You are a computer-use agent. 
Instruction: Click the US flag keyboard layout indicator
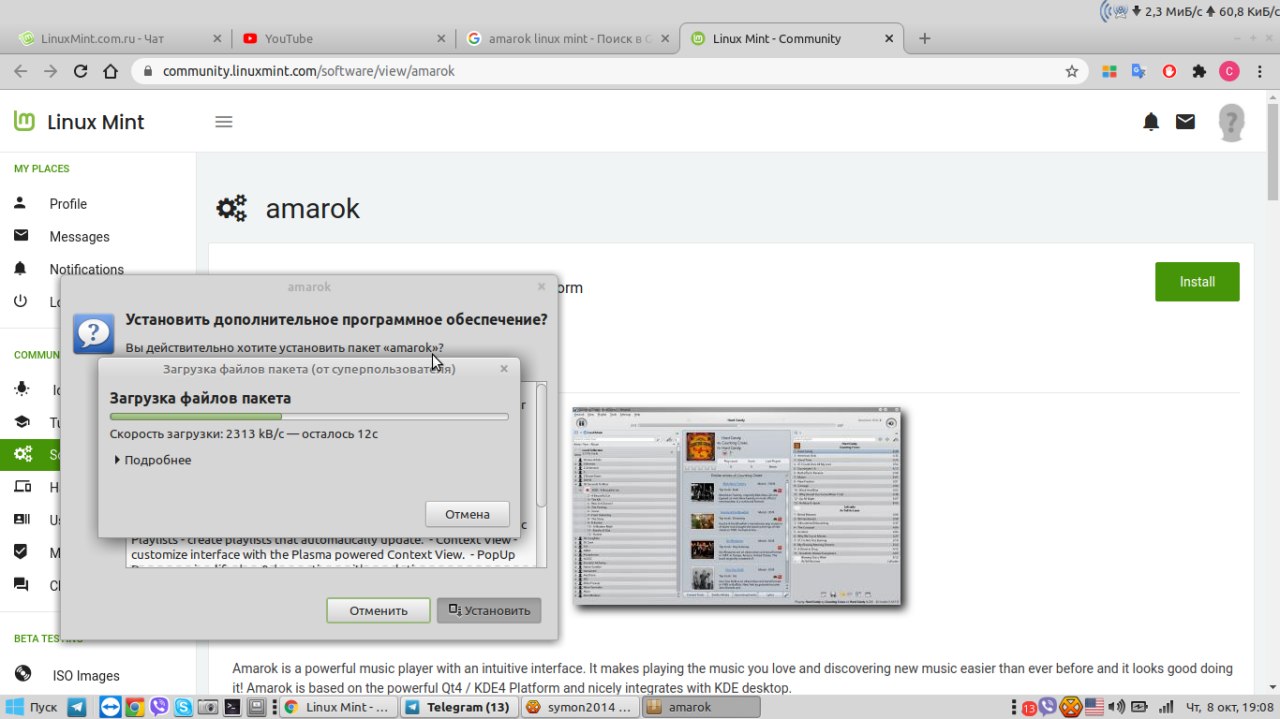(x=1094, y=707)
